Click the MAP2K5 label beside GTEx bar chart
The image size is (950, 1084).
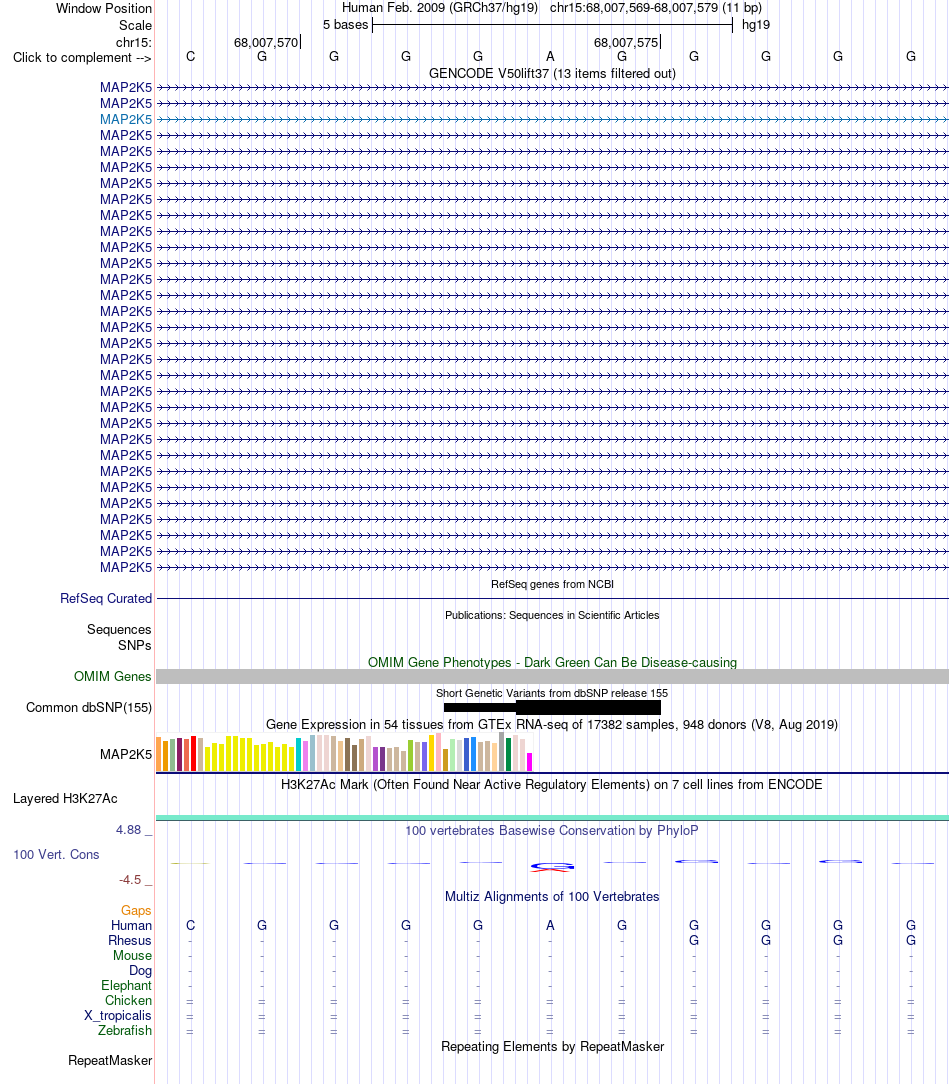126,754
